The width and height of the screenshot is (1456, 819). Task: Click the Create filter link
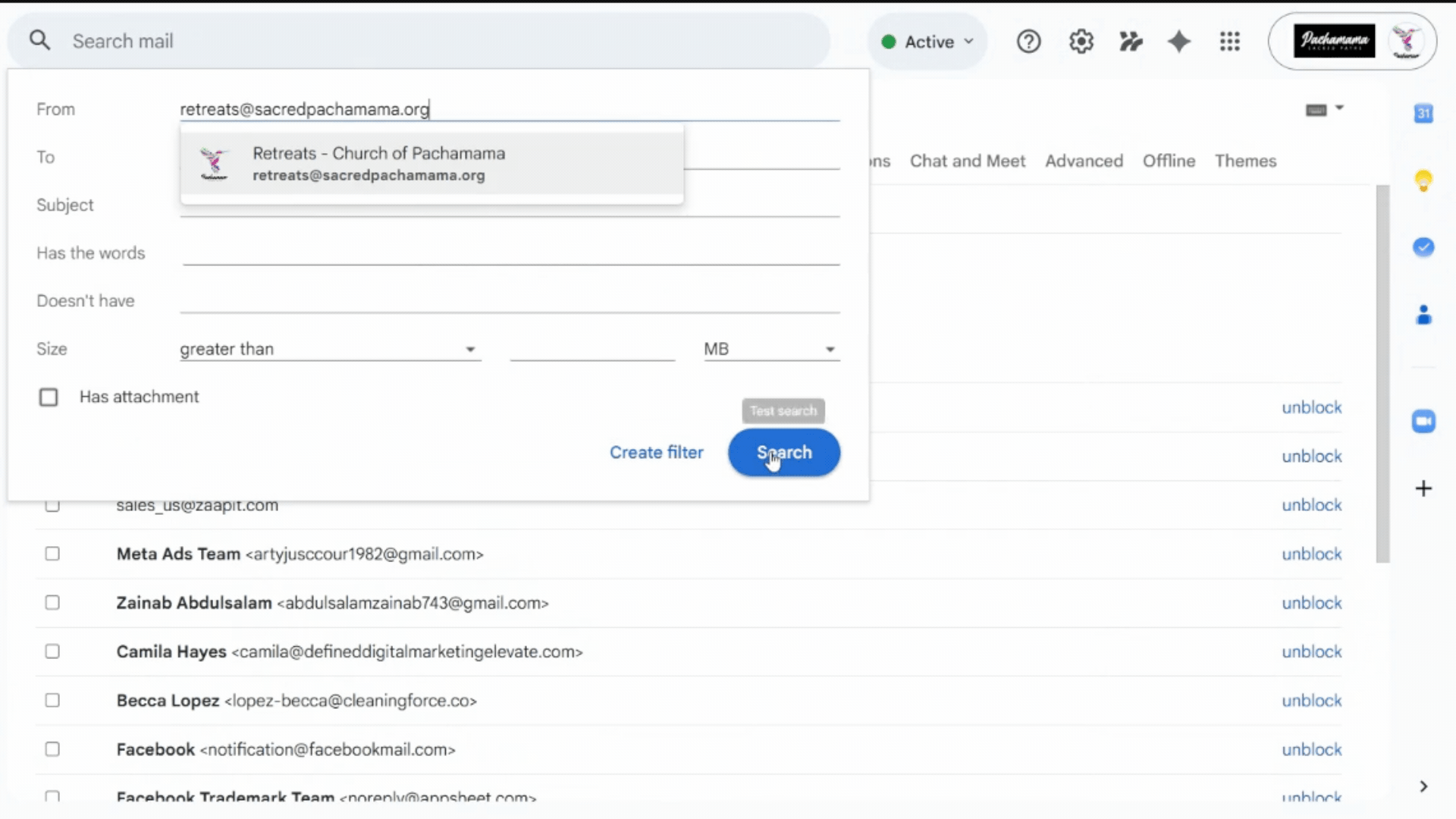pos(656,453)
